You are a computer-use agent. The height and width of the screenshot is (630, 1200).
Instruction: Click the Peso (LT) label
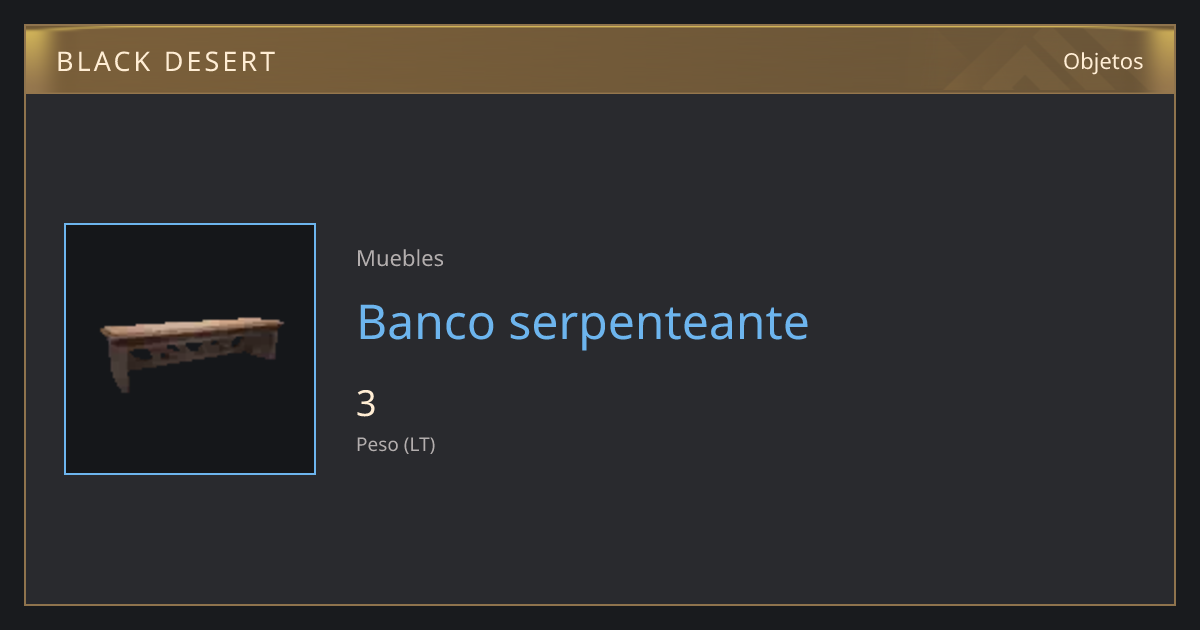[x=396, y=445]
